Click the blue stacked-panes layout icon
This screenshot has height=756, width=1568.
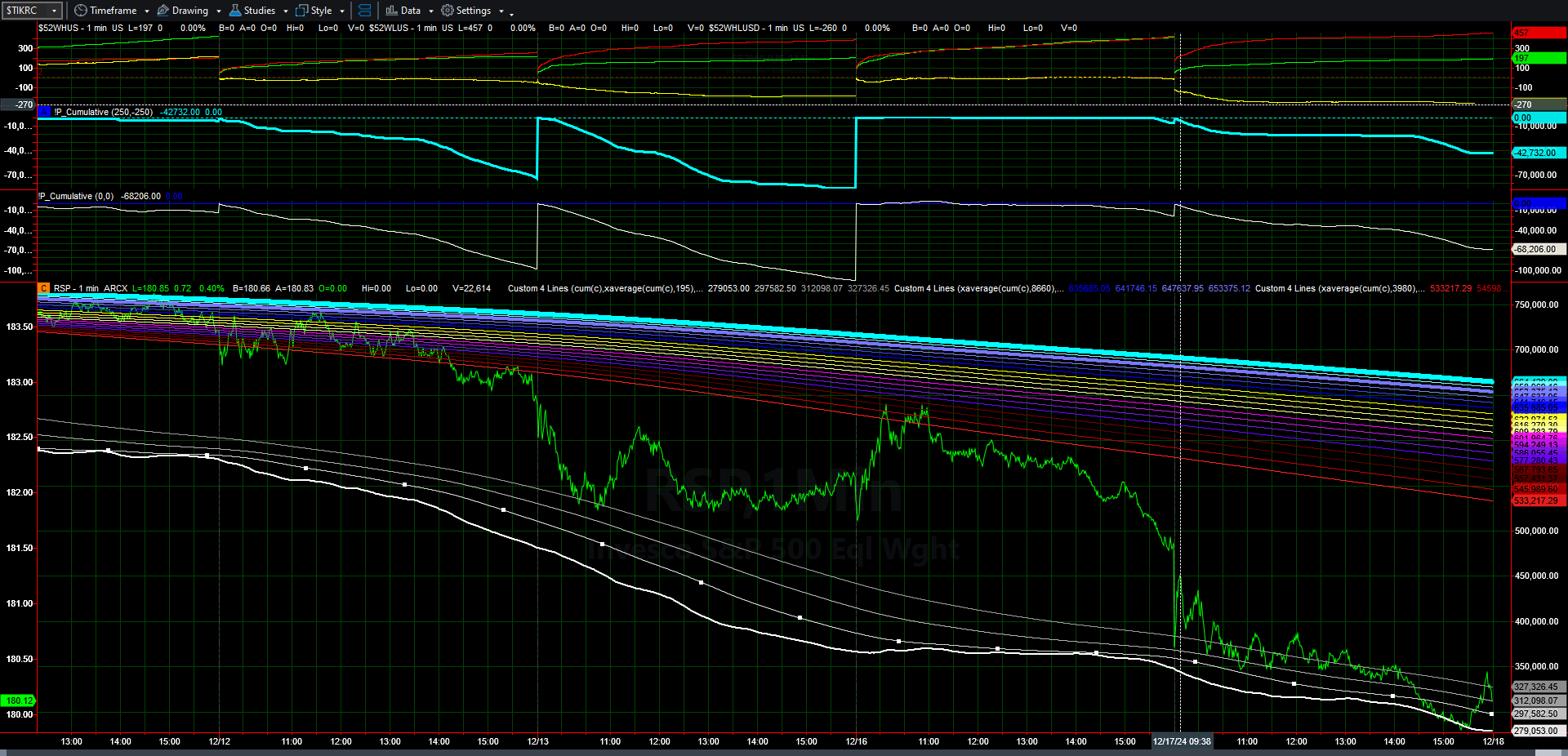pos(364,11)
